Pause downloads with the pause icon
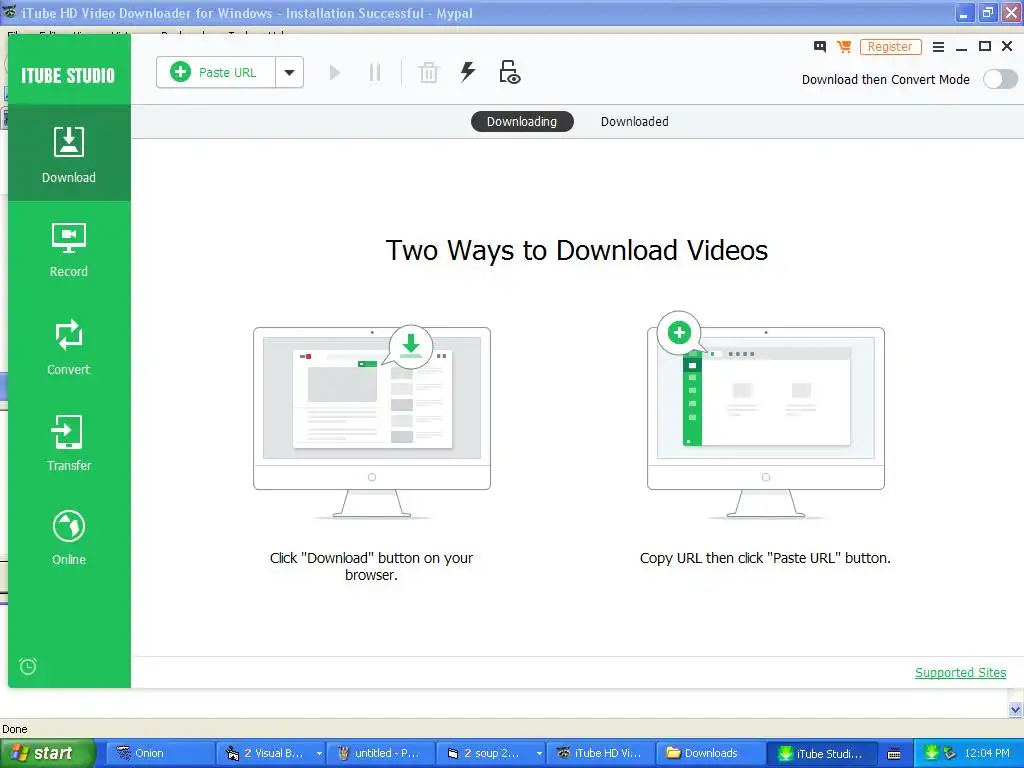 [375, 72]
